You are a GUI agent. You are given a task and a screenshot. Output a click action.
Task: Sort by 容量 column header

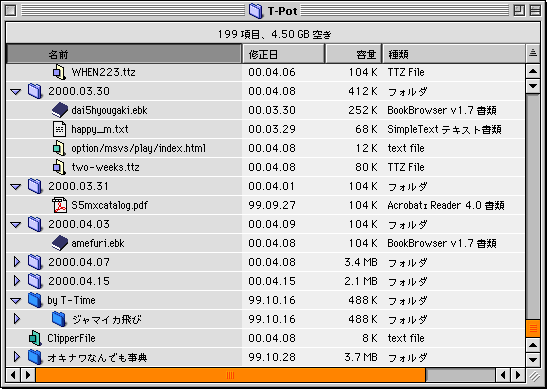tap(353, 54)
